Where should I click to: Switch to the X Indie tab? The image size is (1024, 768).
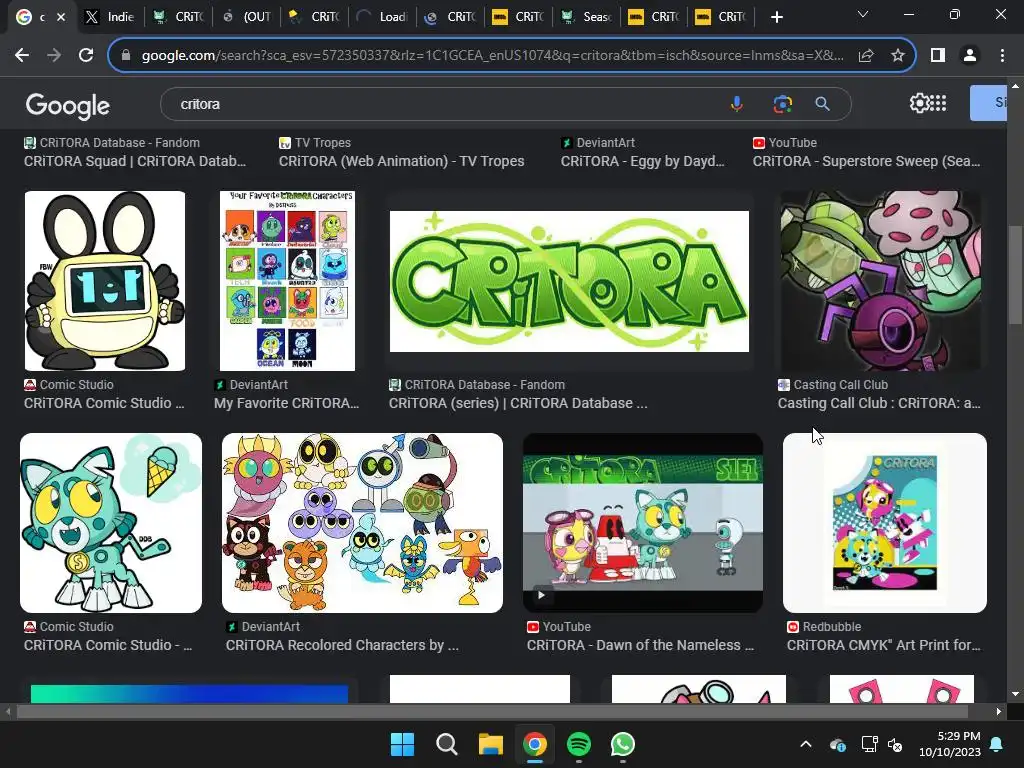[109, 17]
